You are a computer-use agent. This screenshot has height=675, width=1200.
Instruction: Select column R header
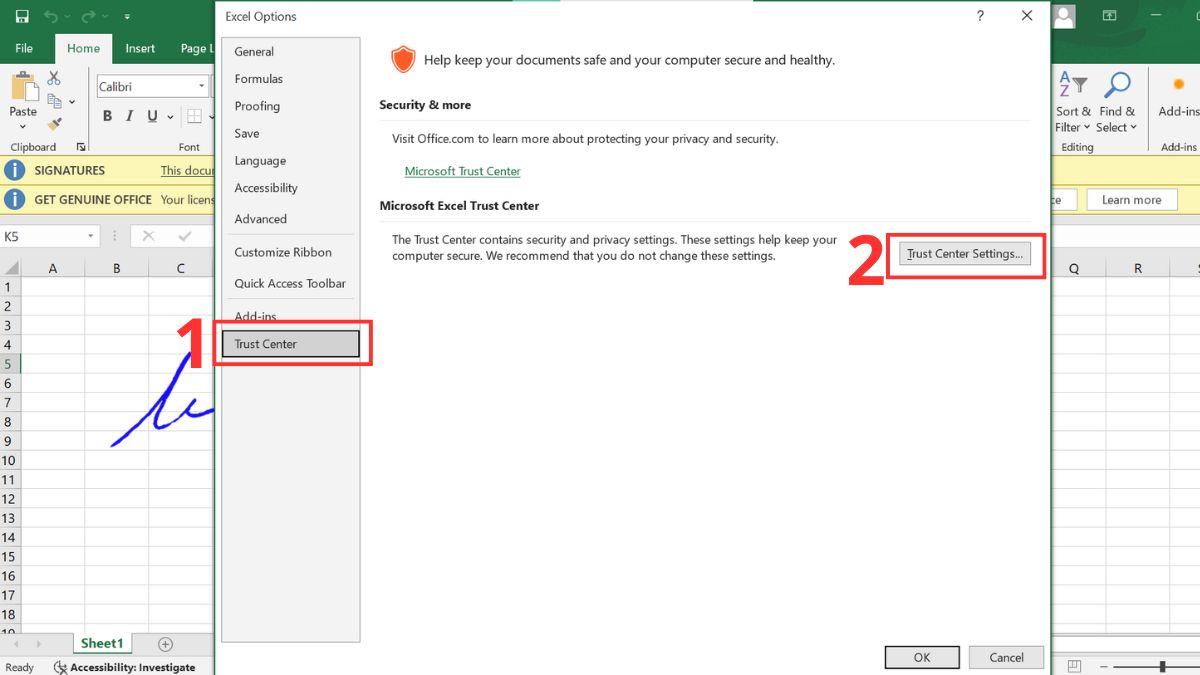(x=1138, y=268)
